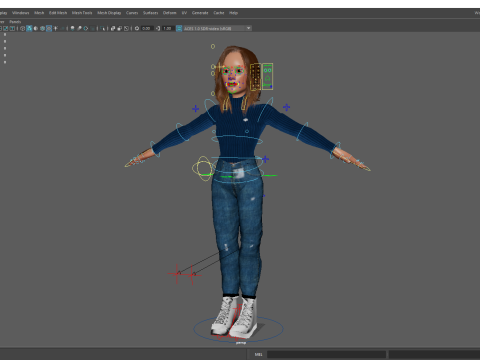
Task: Click the exposure reset icon
Action: point(137,28)
